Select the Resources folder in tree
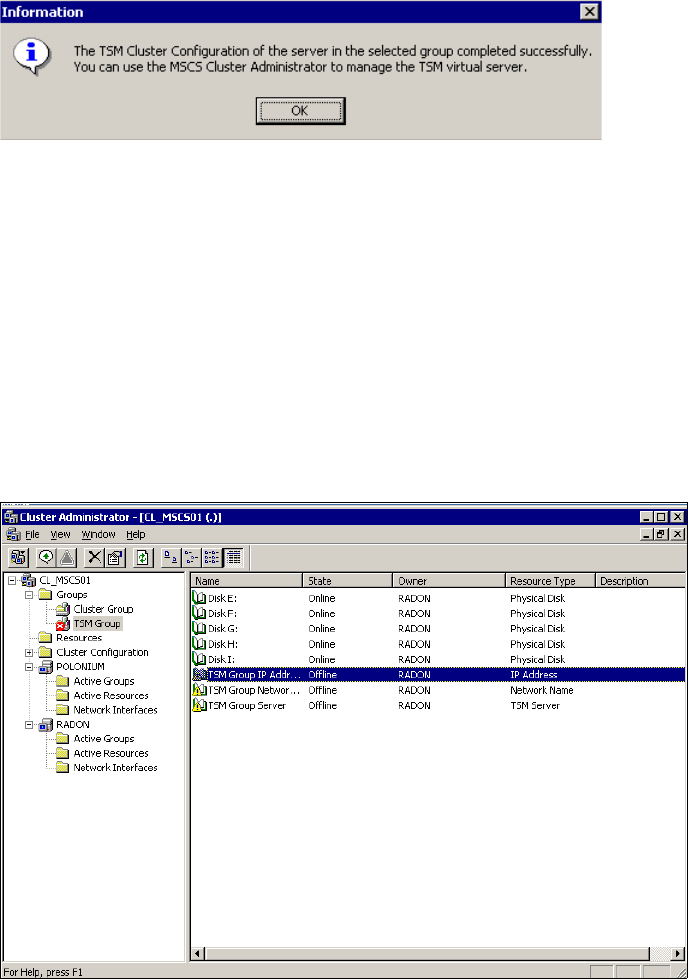This screenshot has width=688, height=979. (79, 638)
